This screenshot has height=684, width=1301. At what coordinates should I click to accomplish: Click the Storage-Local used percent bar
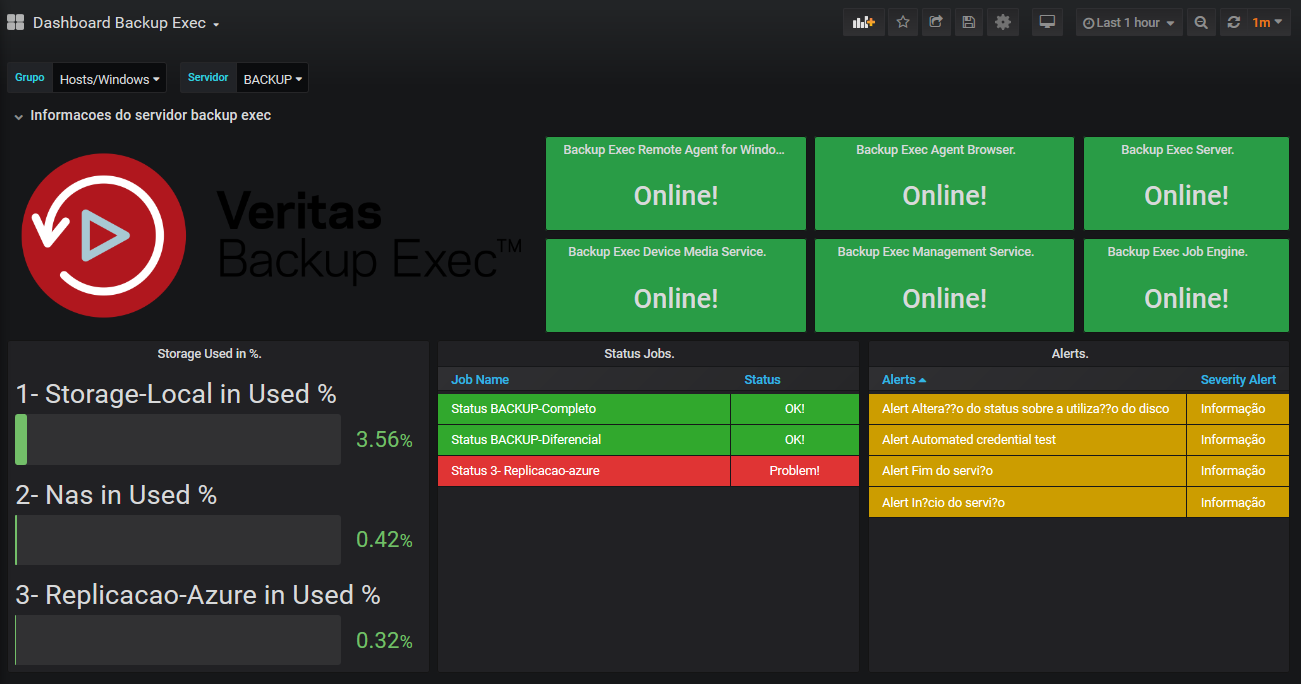(x=178, y=439)
